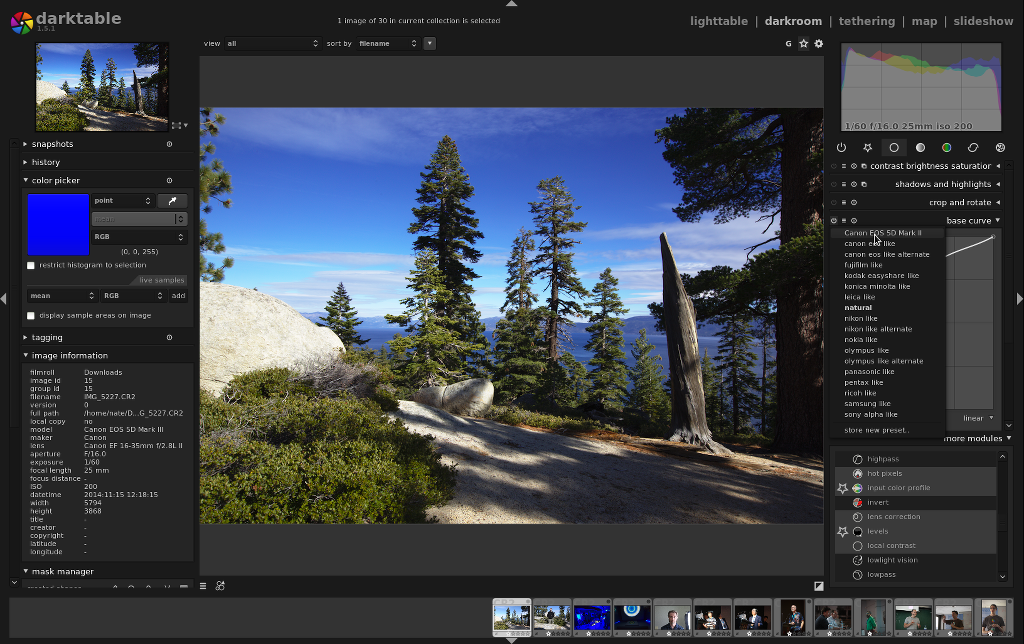
Task: Show favourite modules star group
Action: tap(867, 147)
